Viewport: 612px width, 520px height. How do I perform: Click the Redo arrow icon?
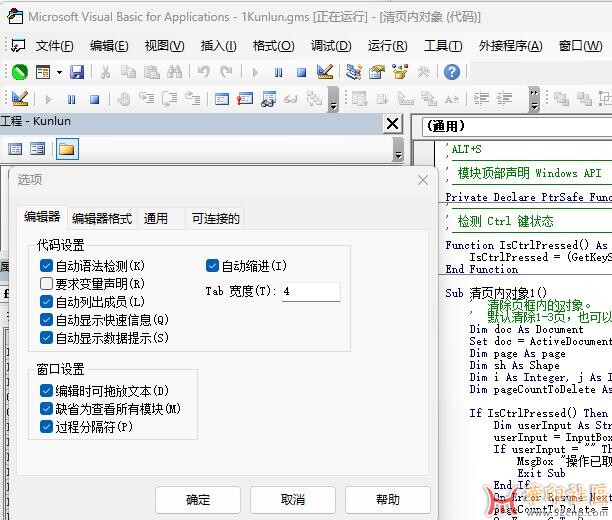pyautogui.click(x=226, y=72)
